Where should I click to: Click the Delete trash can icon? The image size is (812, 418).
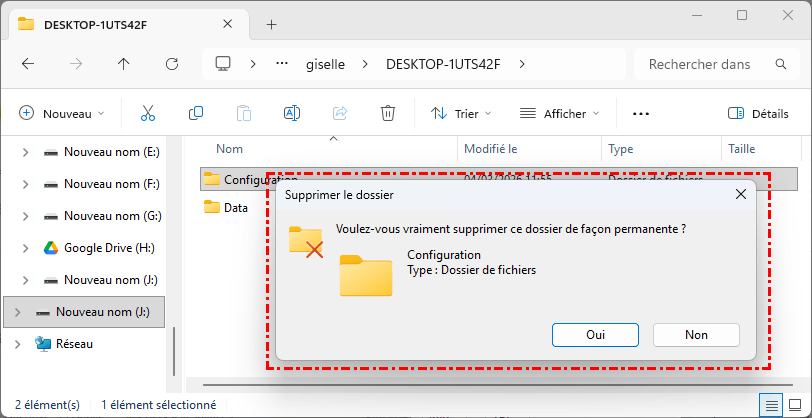(388, 113)
